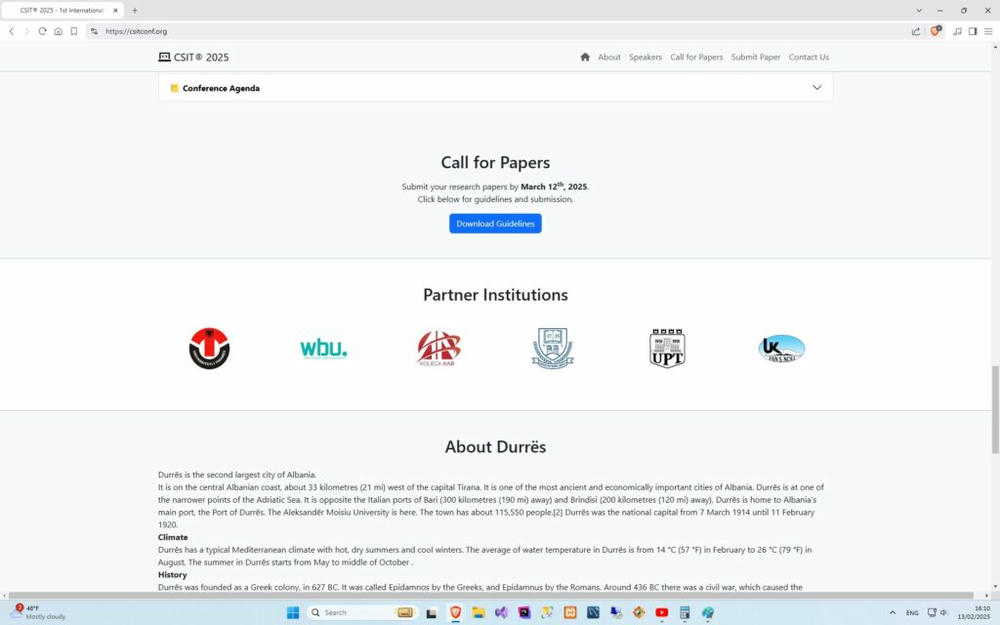Open the Kolegji AAB partner logo

click(438, 349)
